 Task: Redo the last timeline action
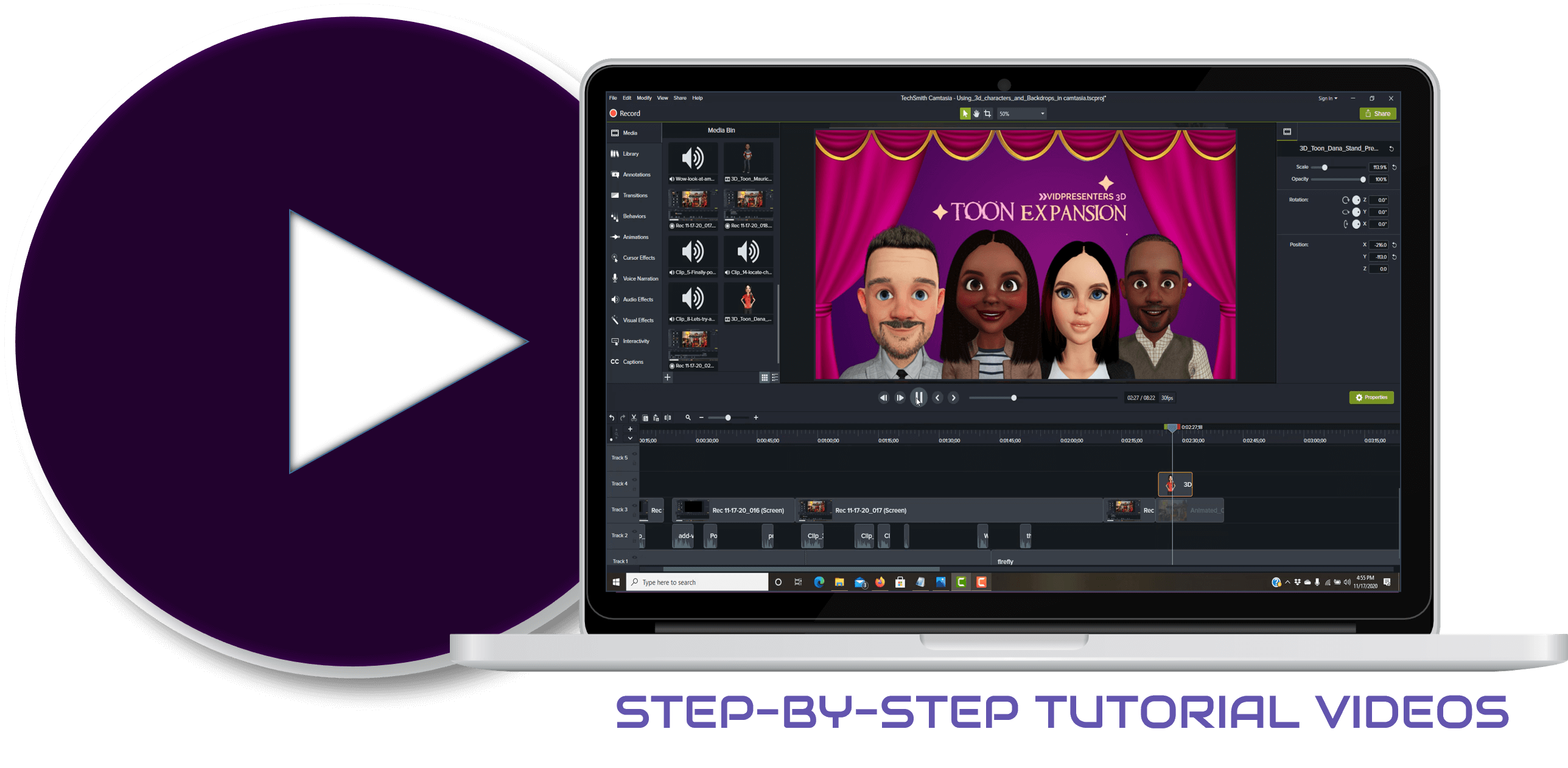tap(622, 417)
